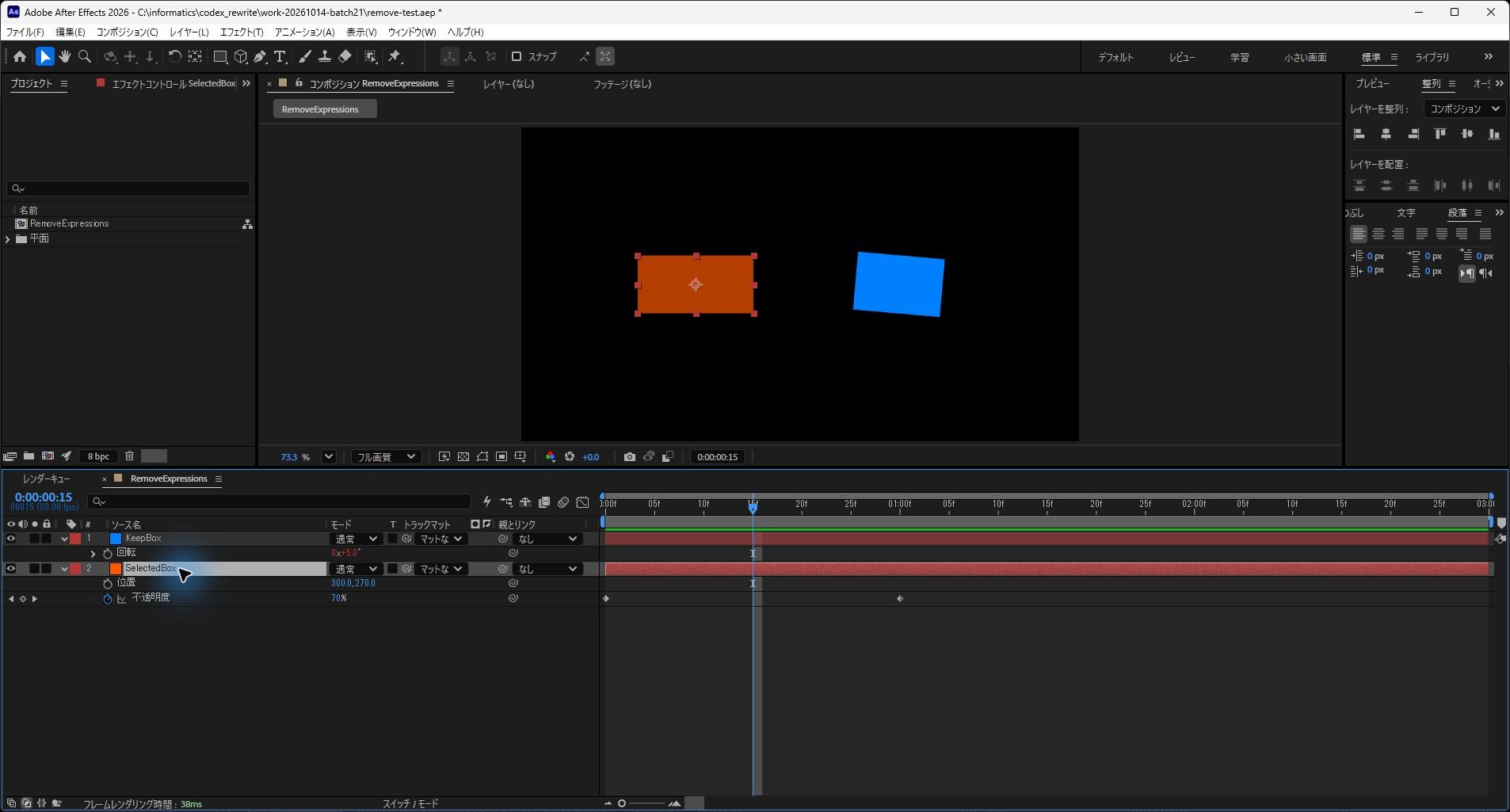This screenshot has height=812, width=1510.
Task: Select the Puppet Pin tool
Action: coord(395,56)
